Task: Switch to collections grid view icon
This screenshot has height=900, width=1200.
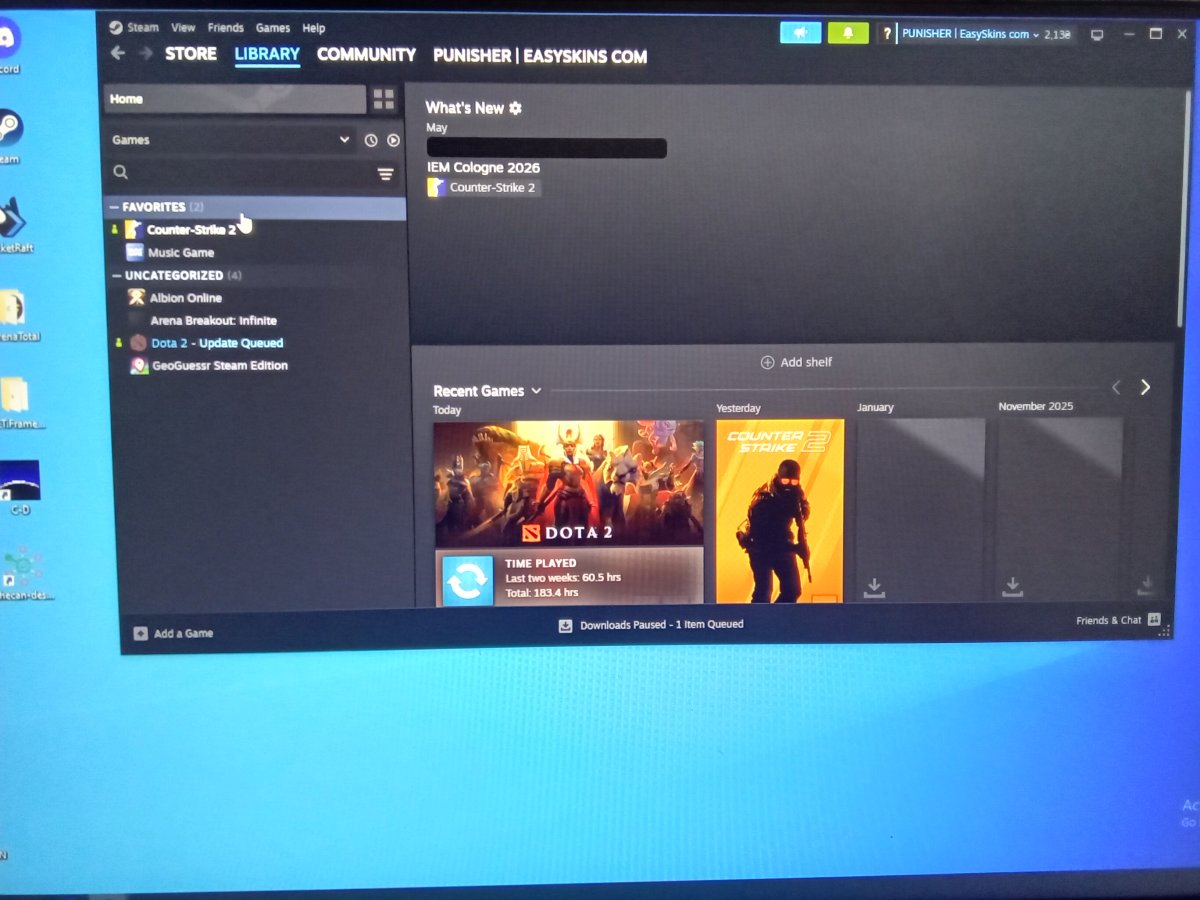Action: [x=384, y=99]
